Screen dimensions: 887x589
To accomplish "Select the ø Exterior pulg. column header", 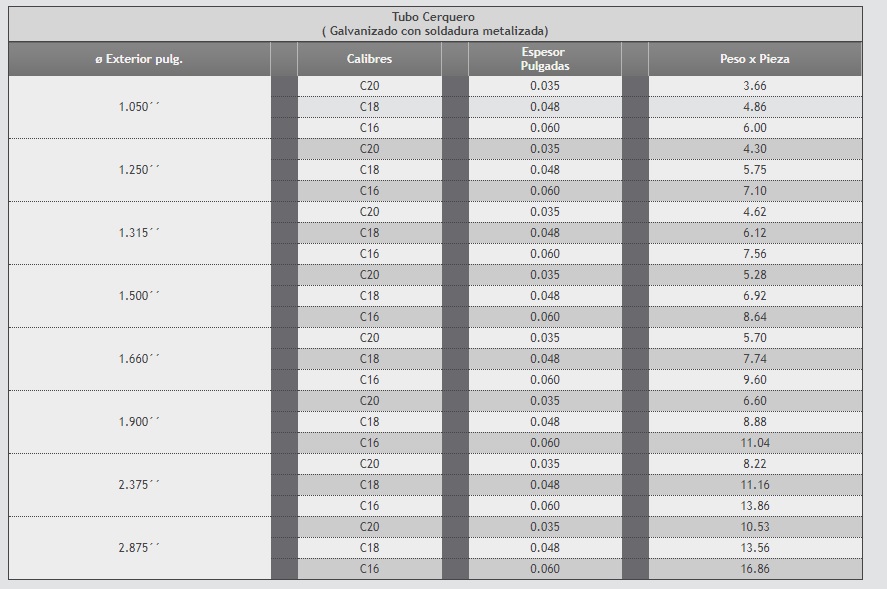I will tap(139, 59).
